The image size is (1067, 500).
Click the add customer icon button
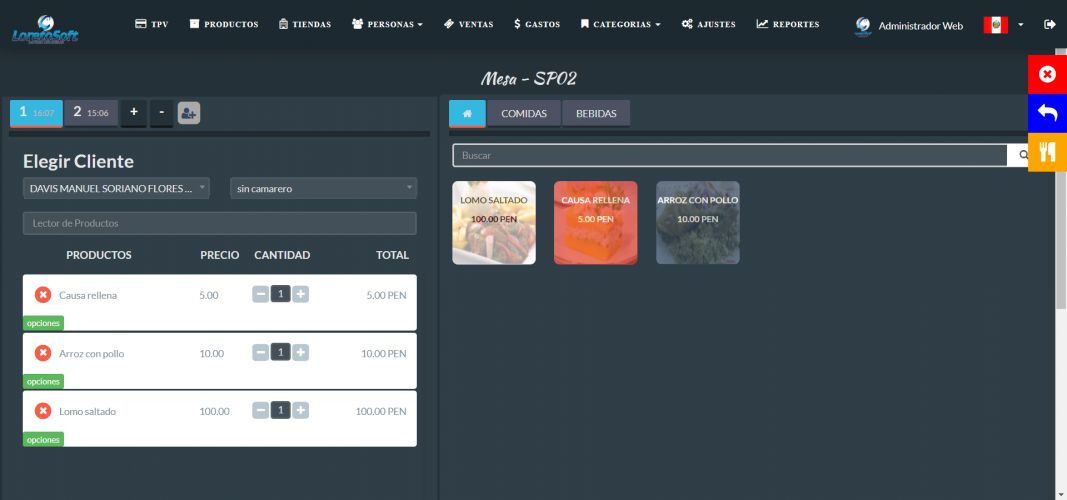click(x=189, y=113)
